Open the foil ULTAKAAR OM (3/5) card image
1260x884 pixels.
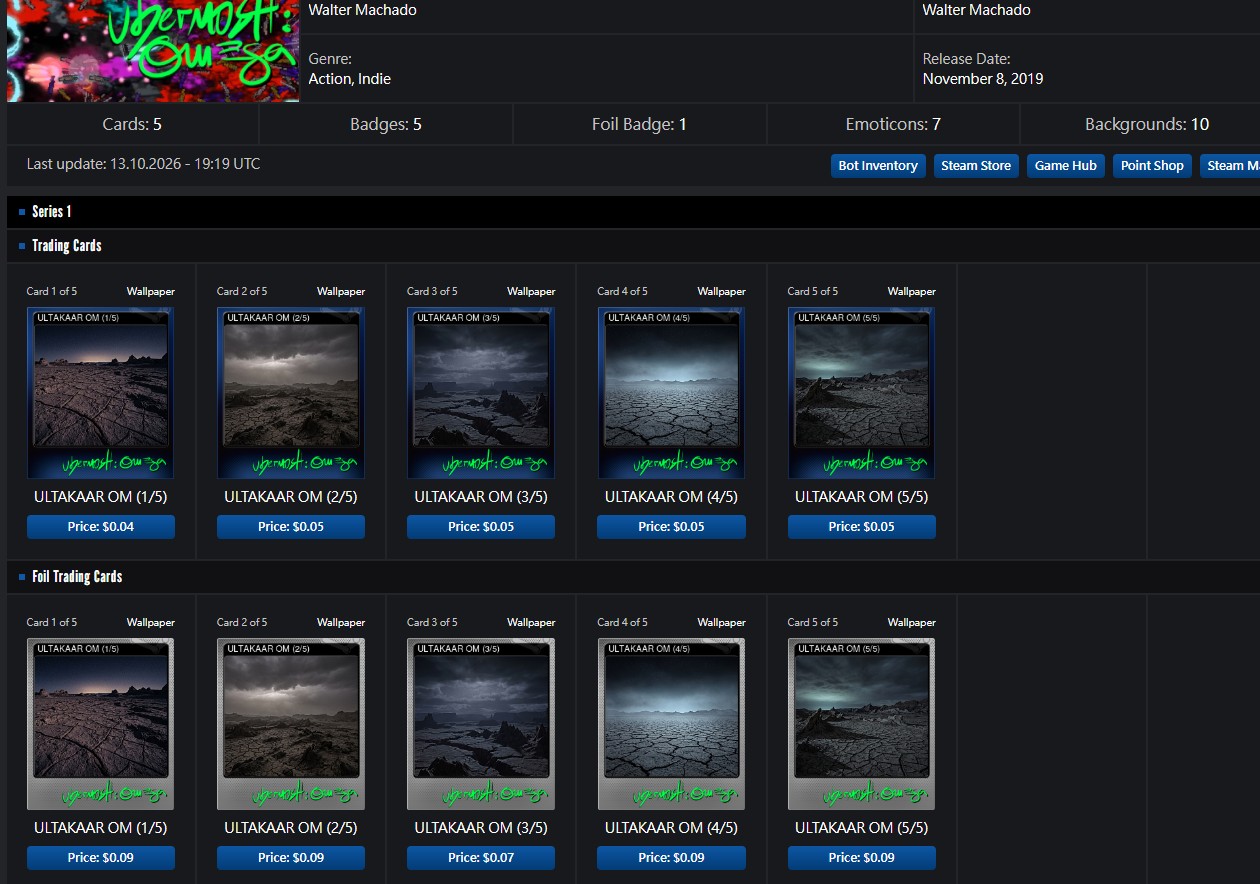pos(481,724)
